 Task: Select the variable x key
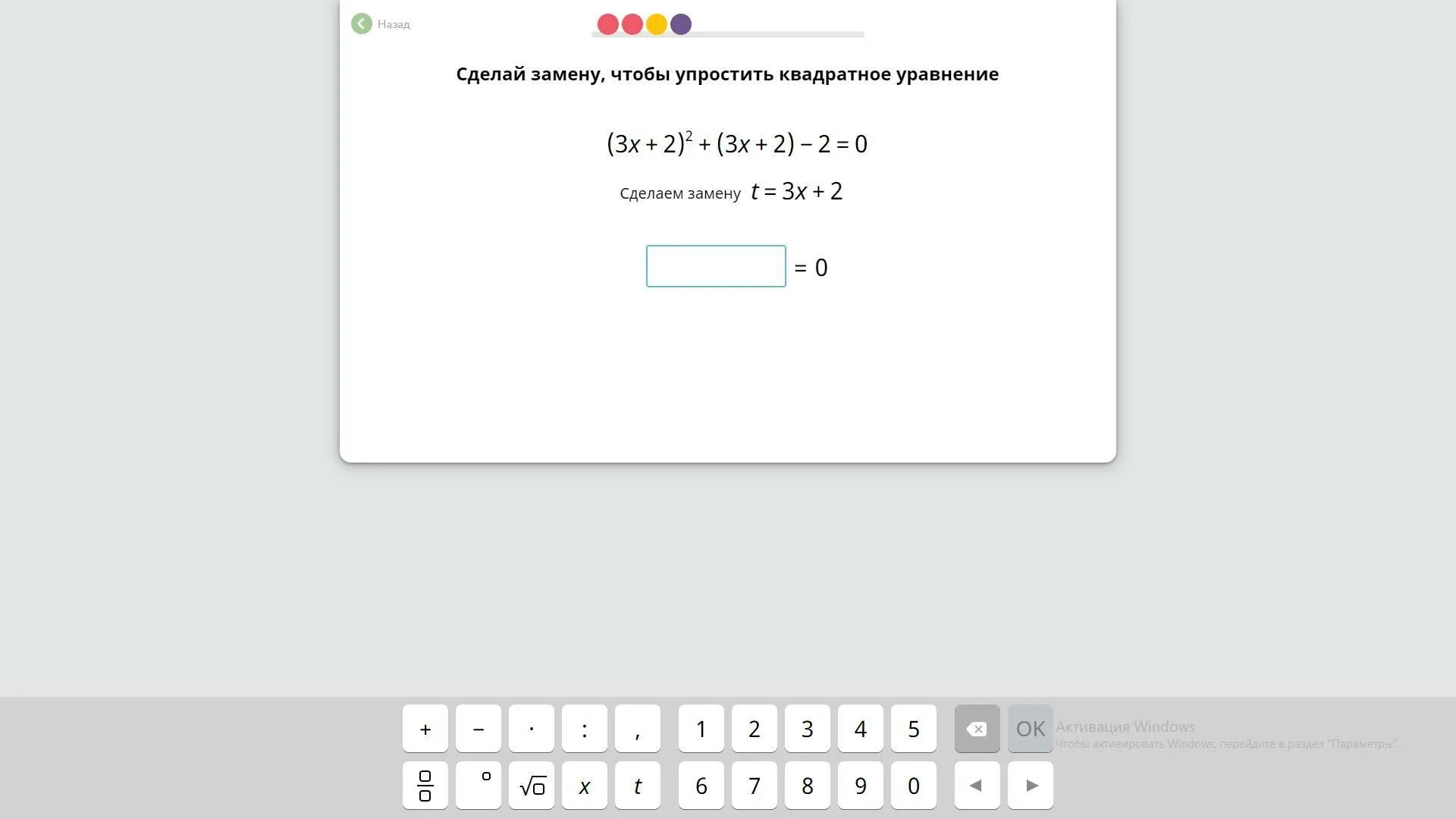[x=584, y=785]
